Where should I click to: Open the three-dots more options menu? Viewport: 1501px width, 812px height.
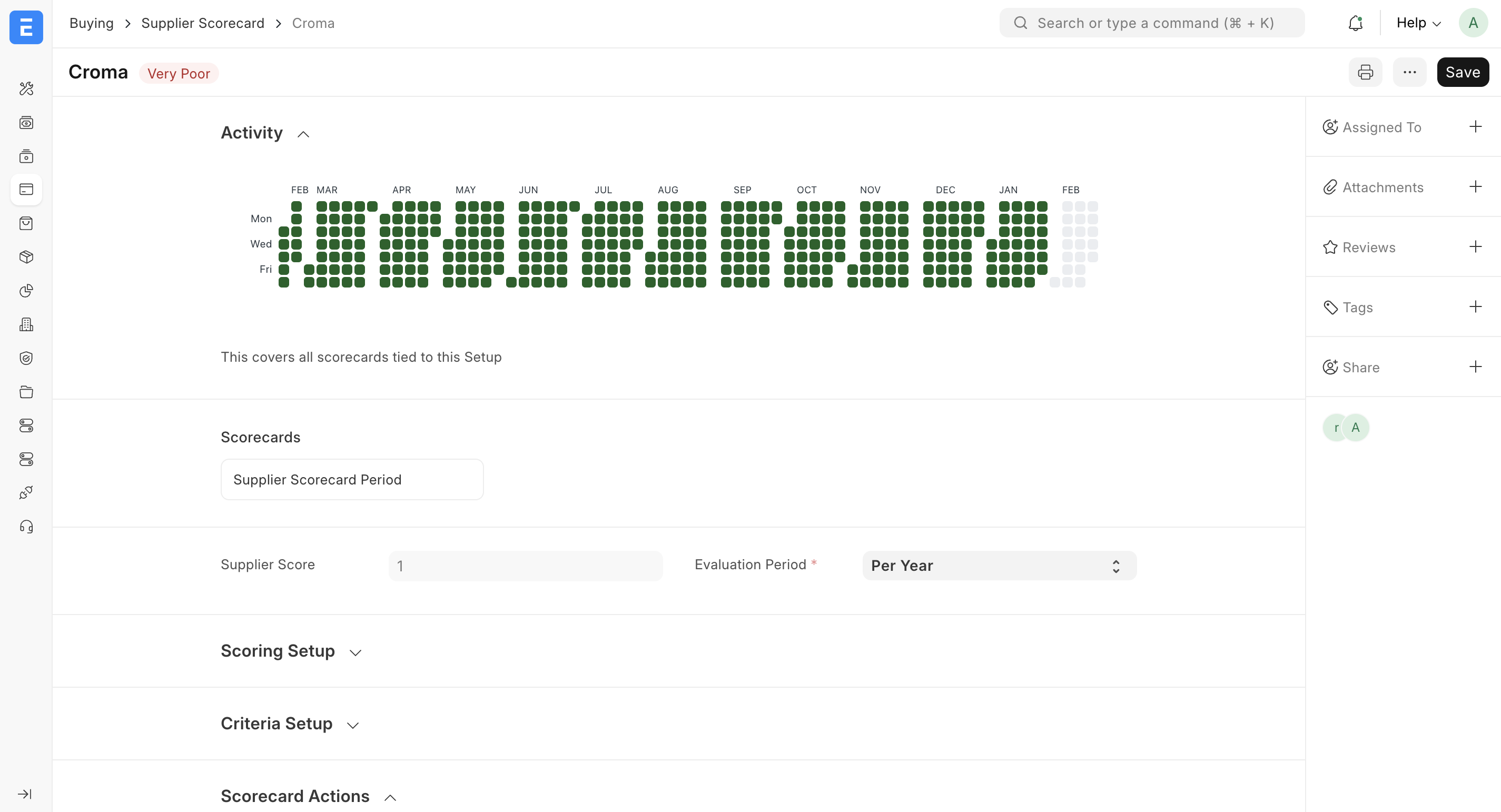coord(1409,72)
